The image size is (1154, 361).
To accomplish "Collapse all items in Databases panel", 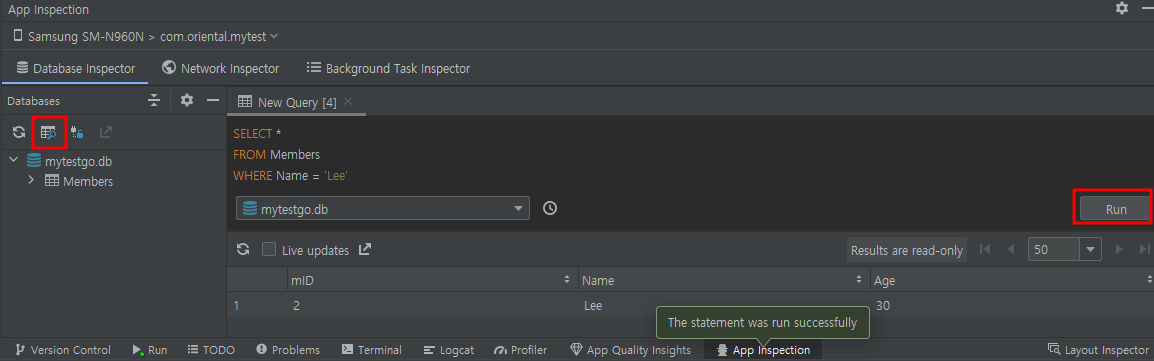I will tap(154, 100).
